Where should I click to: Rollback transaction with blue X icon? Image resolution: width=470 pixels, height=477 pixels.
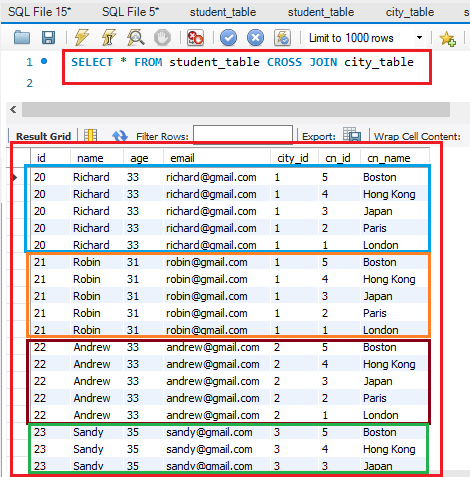tap(255, 37)
